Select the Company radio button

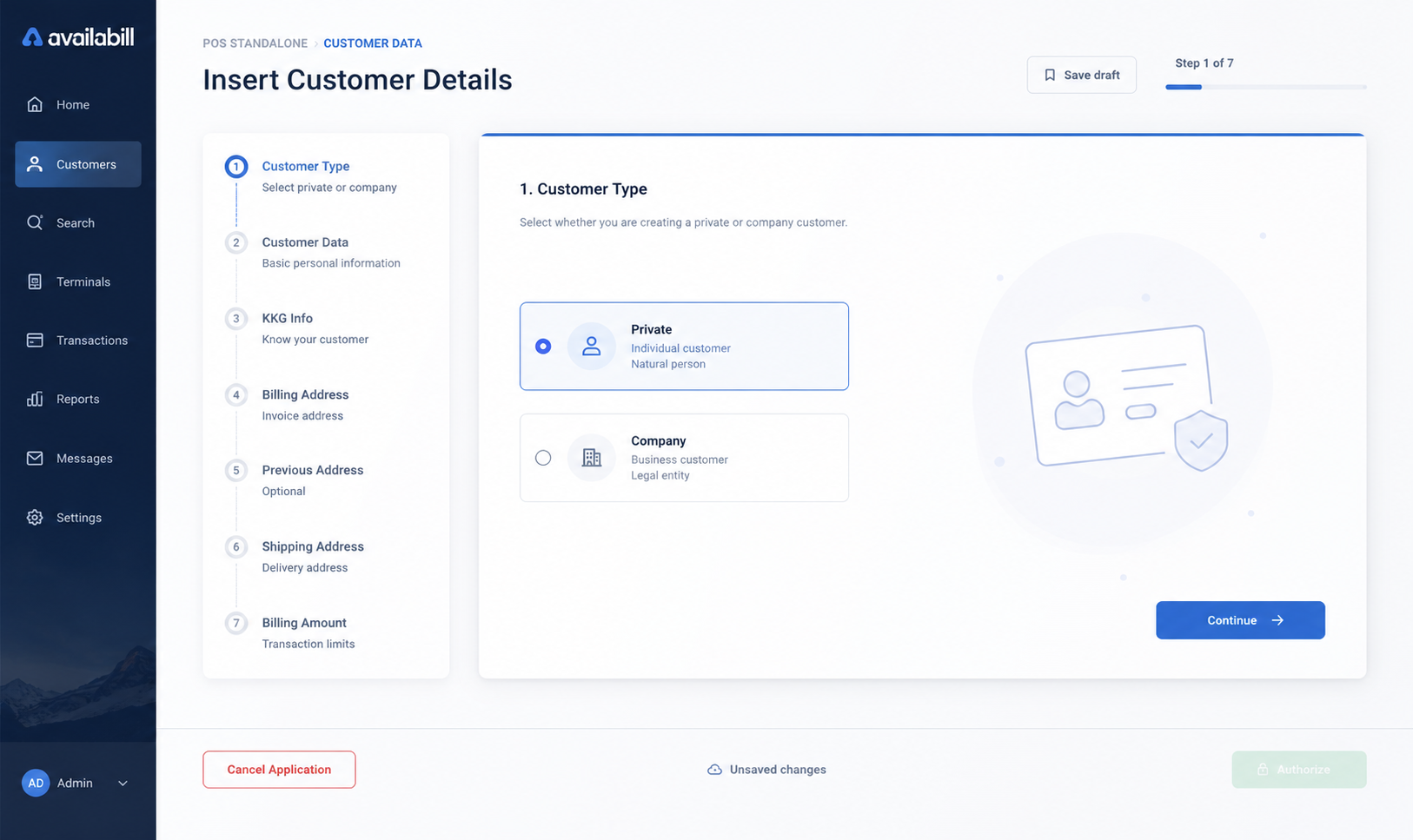coord(543,457)
